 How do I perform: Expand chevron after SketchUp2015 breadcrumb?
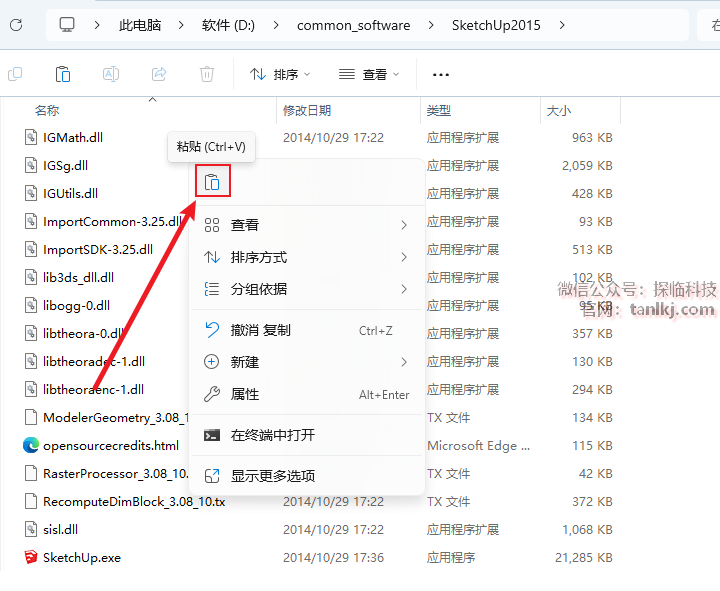[x=562, y=25]
